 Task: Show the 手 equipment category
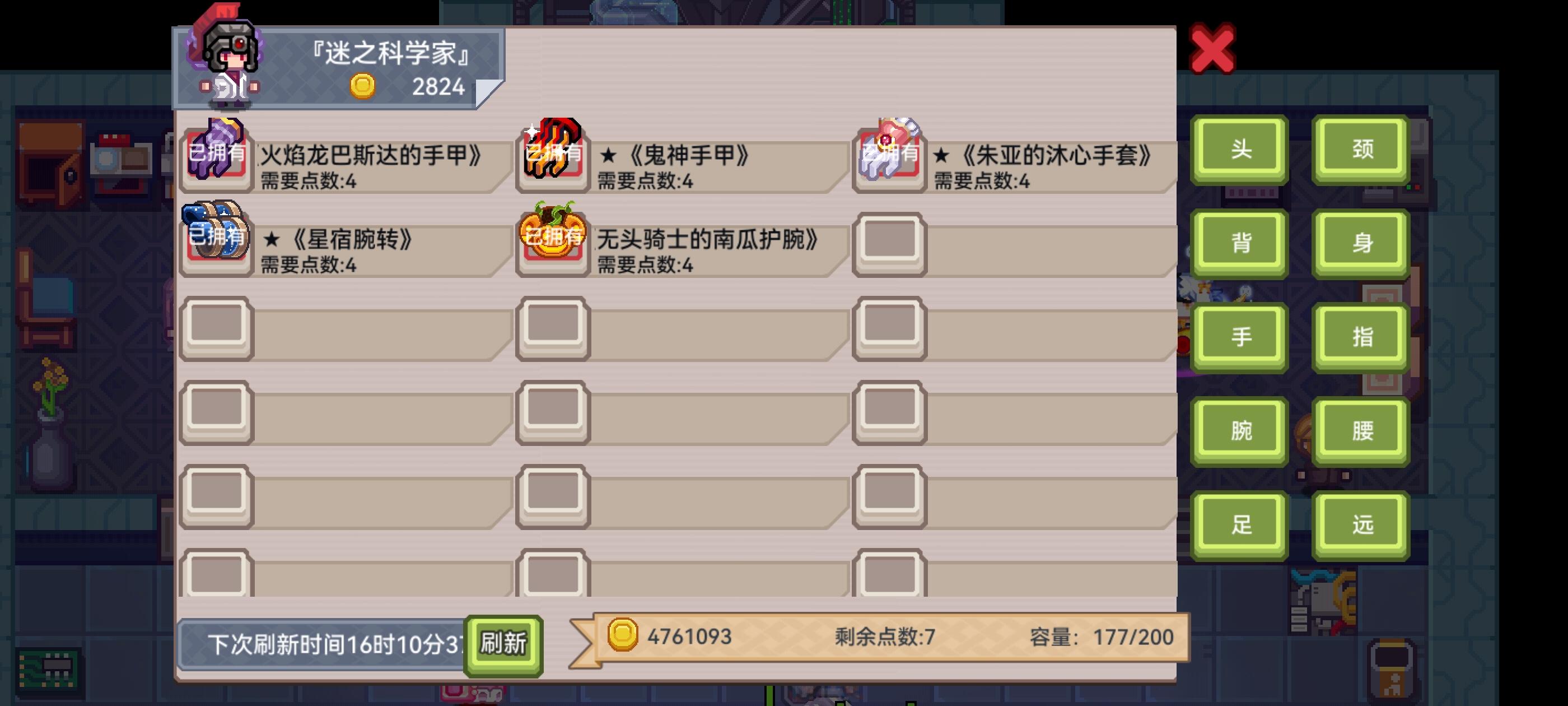(x=1239, y=337)
